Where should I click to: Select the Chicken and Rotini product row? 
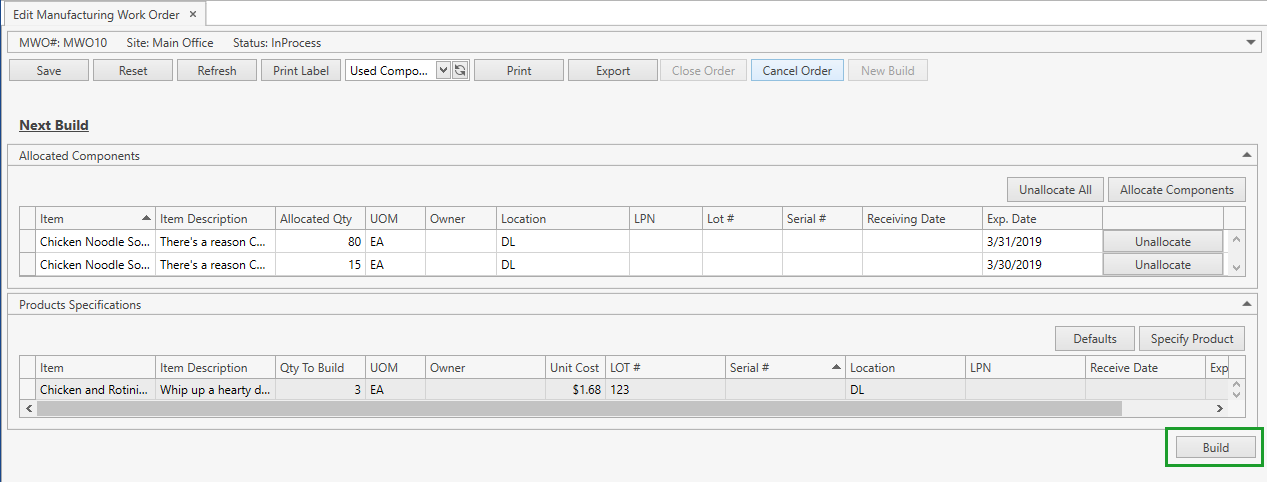pos(95,390)
